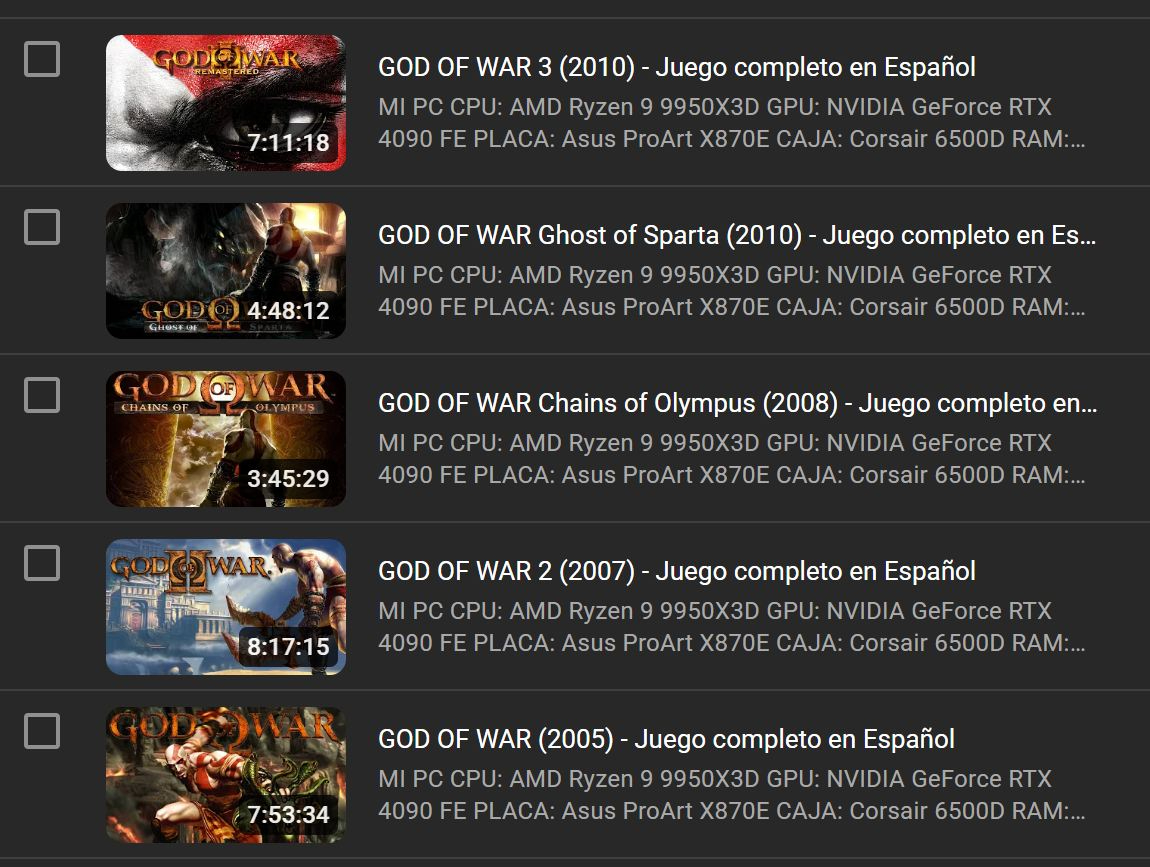Image resolution: width=1150 pixels, height=867 pixels.
Task: Open the Ghost of Sparta video thumbnail
Action: click(226, 271)
